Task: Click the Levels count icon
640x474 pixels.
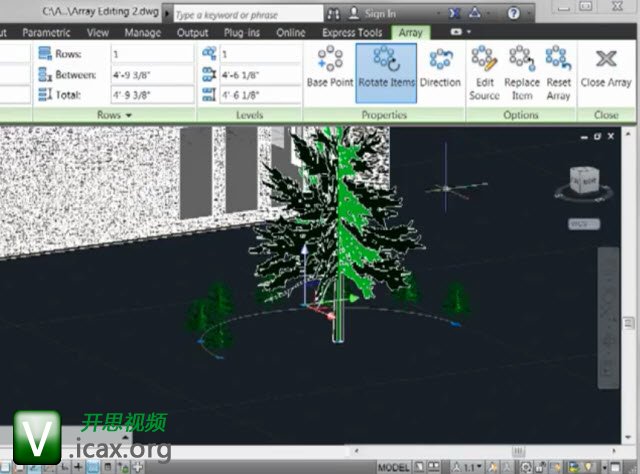Action: coord(209,53)
